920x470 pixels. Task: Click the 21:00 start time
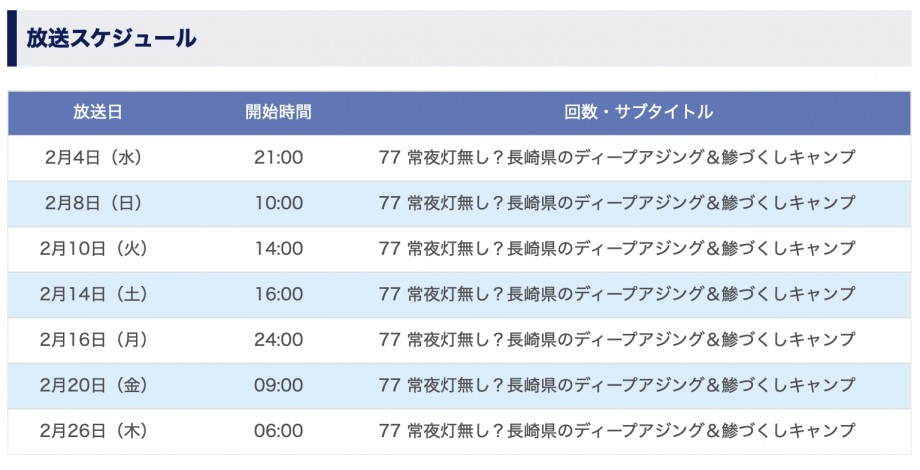(x=278, y=157)
